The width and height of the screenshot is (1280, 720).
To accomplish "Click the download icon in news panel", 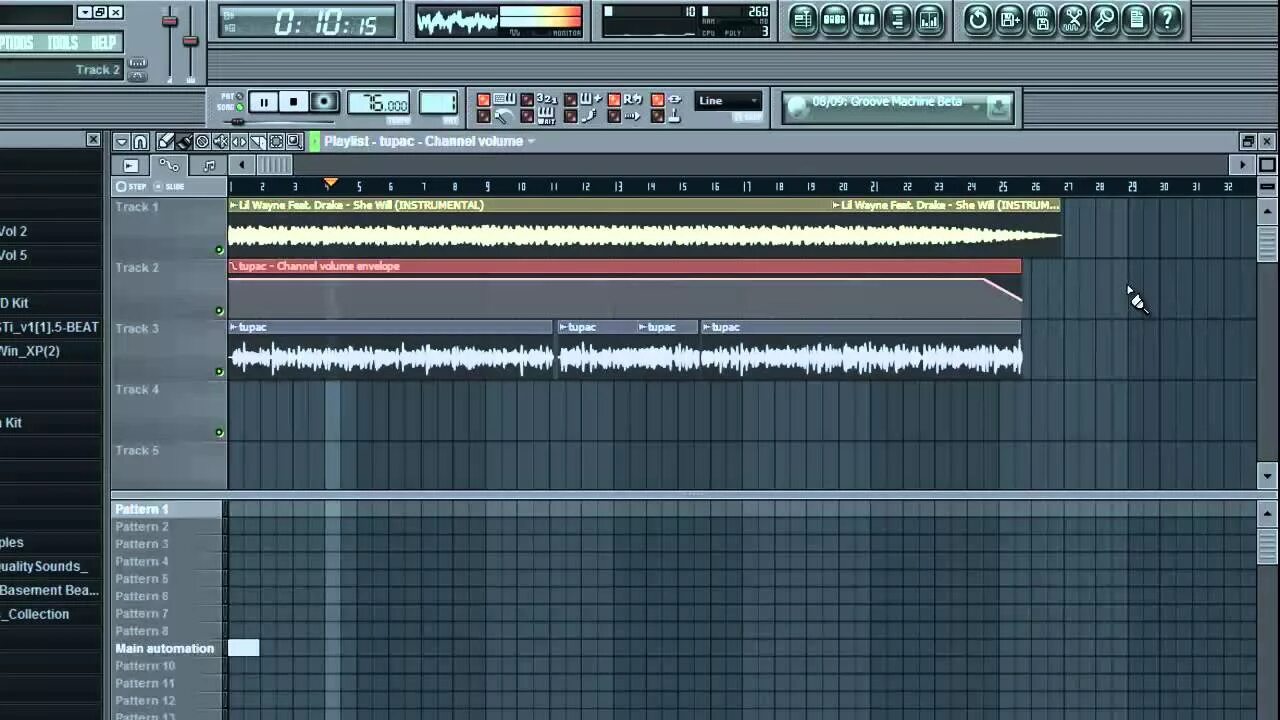I will pyautogui.click(x=998, y=107).
